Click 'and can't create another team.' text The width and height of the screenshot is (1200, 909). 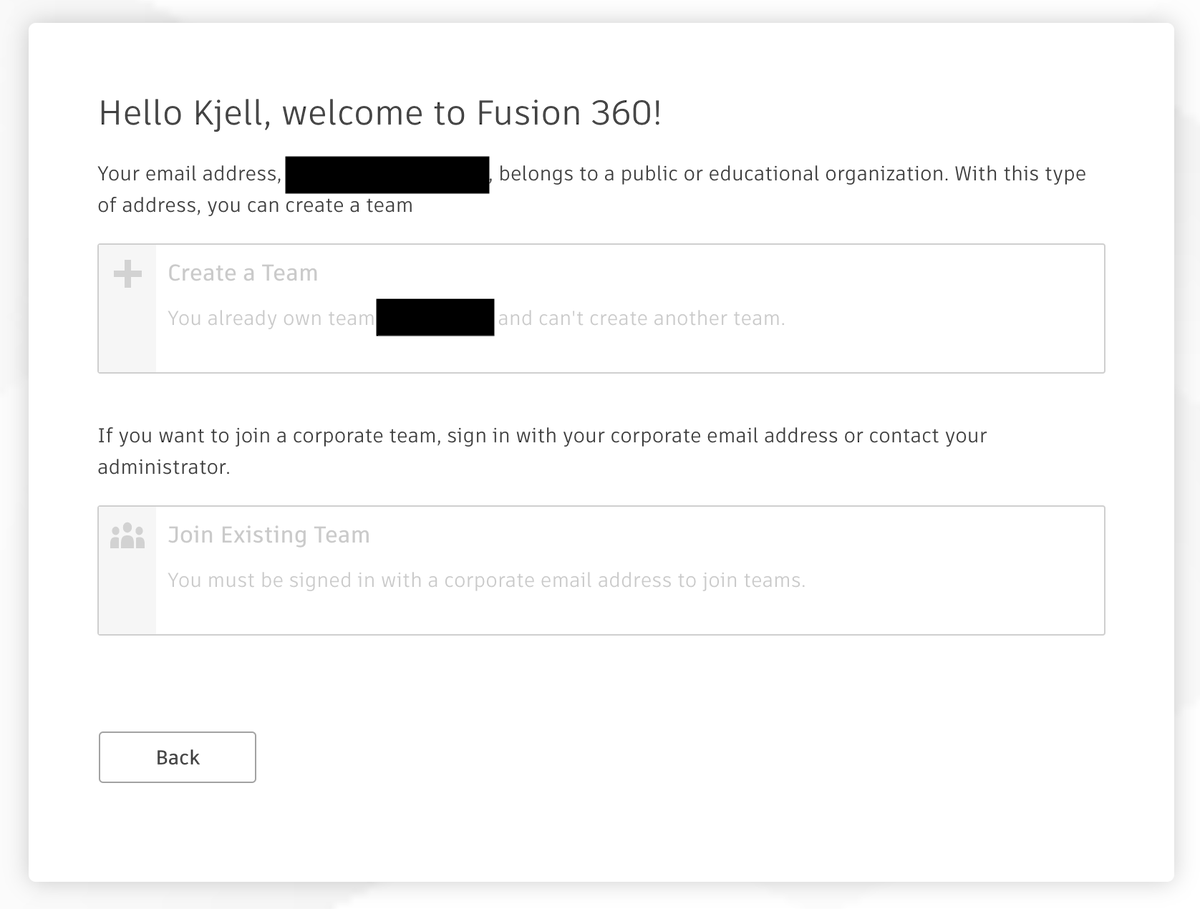(x=641, y=319)
